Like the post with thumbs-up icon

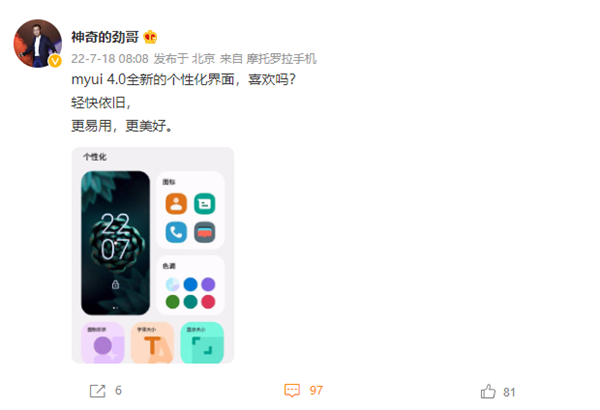(488, 392)
